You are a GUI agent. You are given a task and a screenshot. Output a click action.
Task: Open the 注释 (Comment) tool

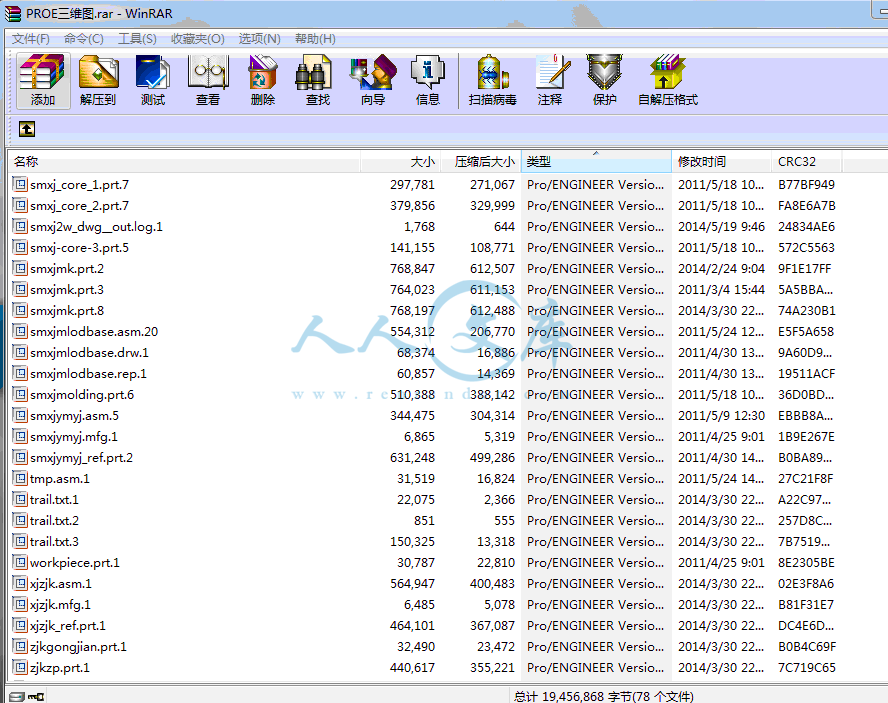550,80
